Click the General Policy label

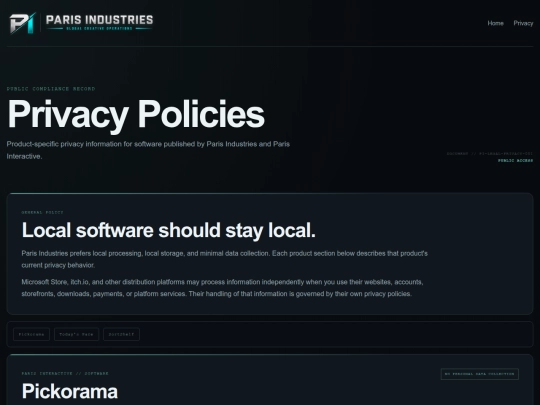[x=42, y=212]
